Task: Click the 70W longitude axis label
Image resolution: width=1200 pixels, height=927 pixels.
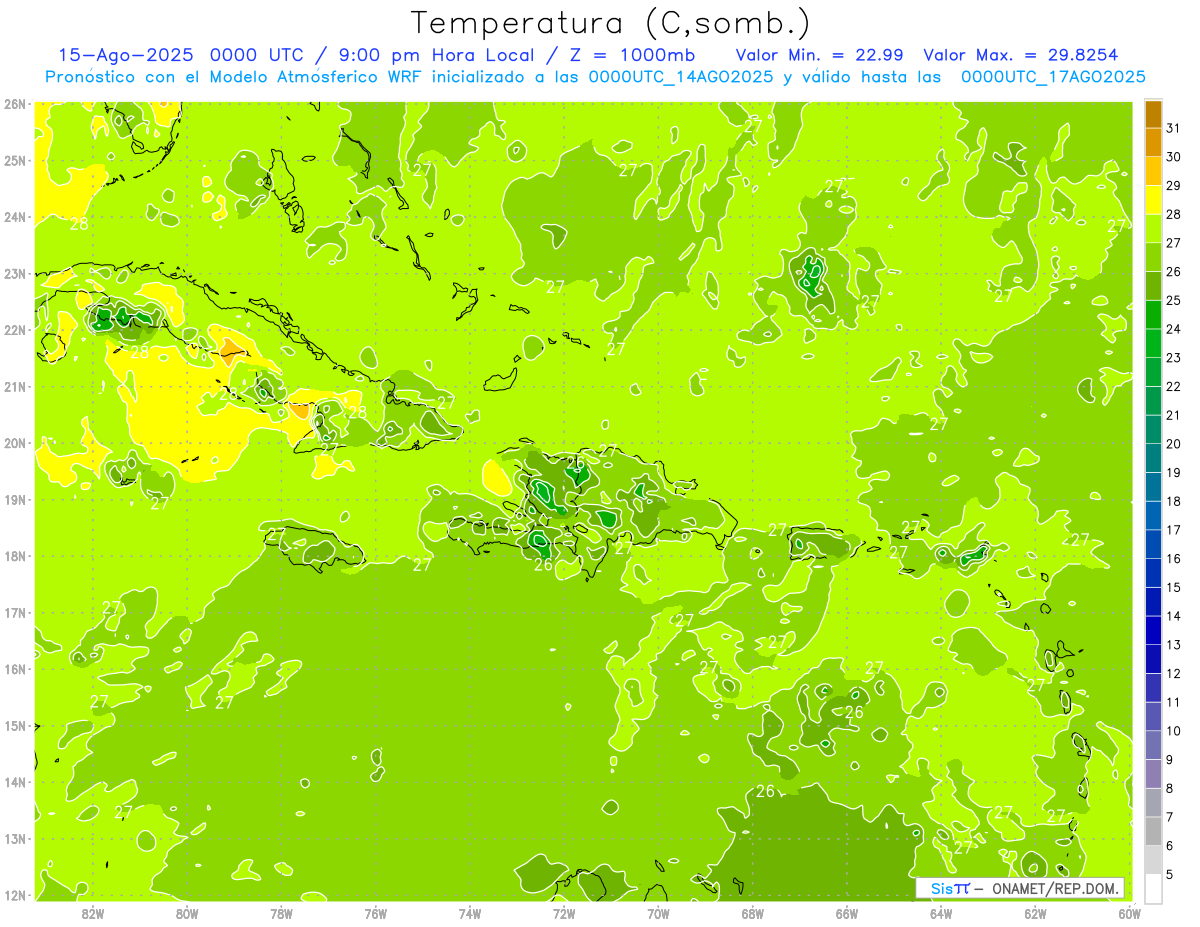Action: pyautogui.click(x=658, y=913)
